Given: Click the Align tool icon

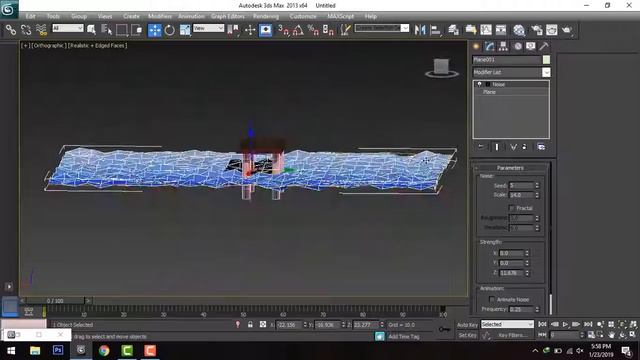Looking at the screenshot, I should pyautogui.click(x=436, y=30).
